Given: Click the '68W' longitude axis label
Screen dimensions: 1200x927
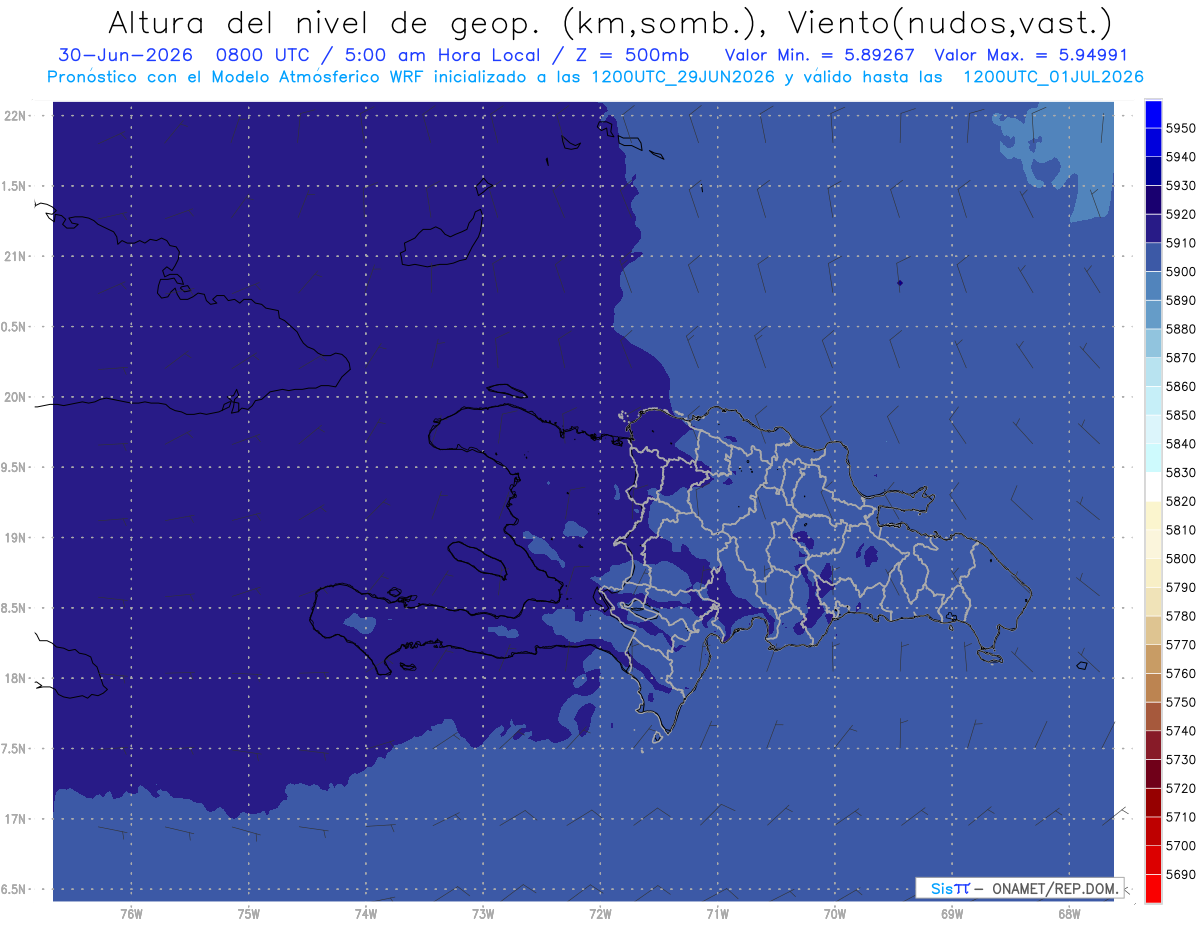Looking at the screenshot, I should pyautogui.click(x=1068, y=914).
